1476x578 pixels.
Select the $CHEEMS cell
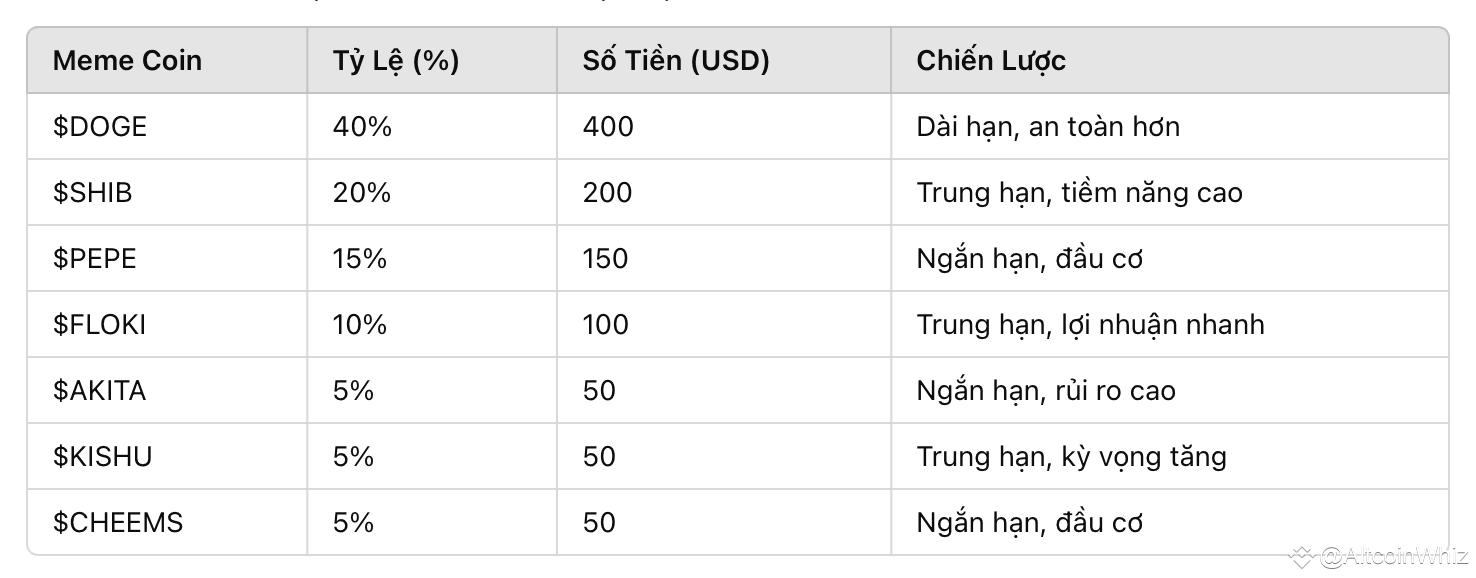[167, 522]
